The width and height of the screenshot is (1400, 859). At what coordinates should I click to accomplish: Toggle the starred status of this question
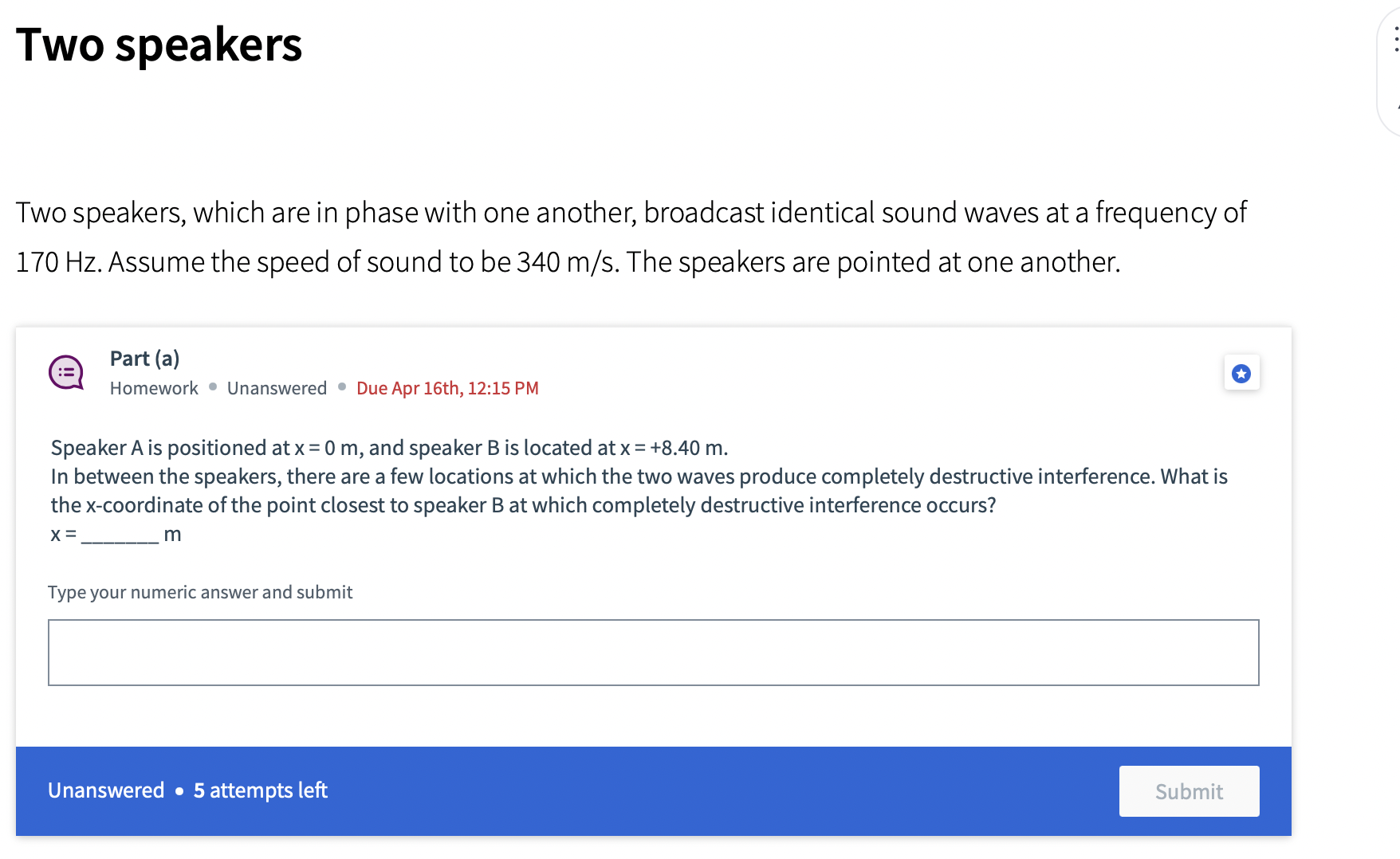[x=1241, y=372]
